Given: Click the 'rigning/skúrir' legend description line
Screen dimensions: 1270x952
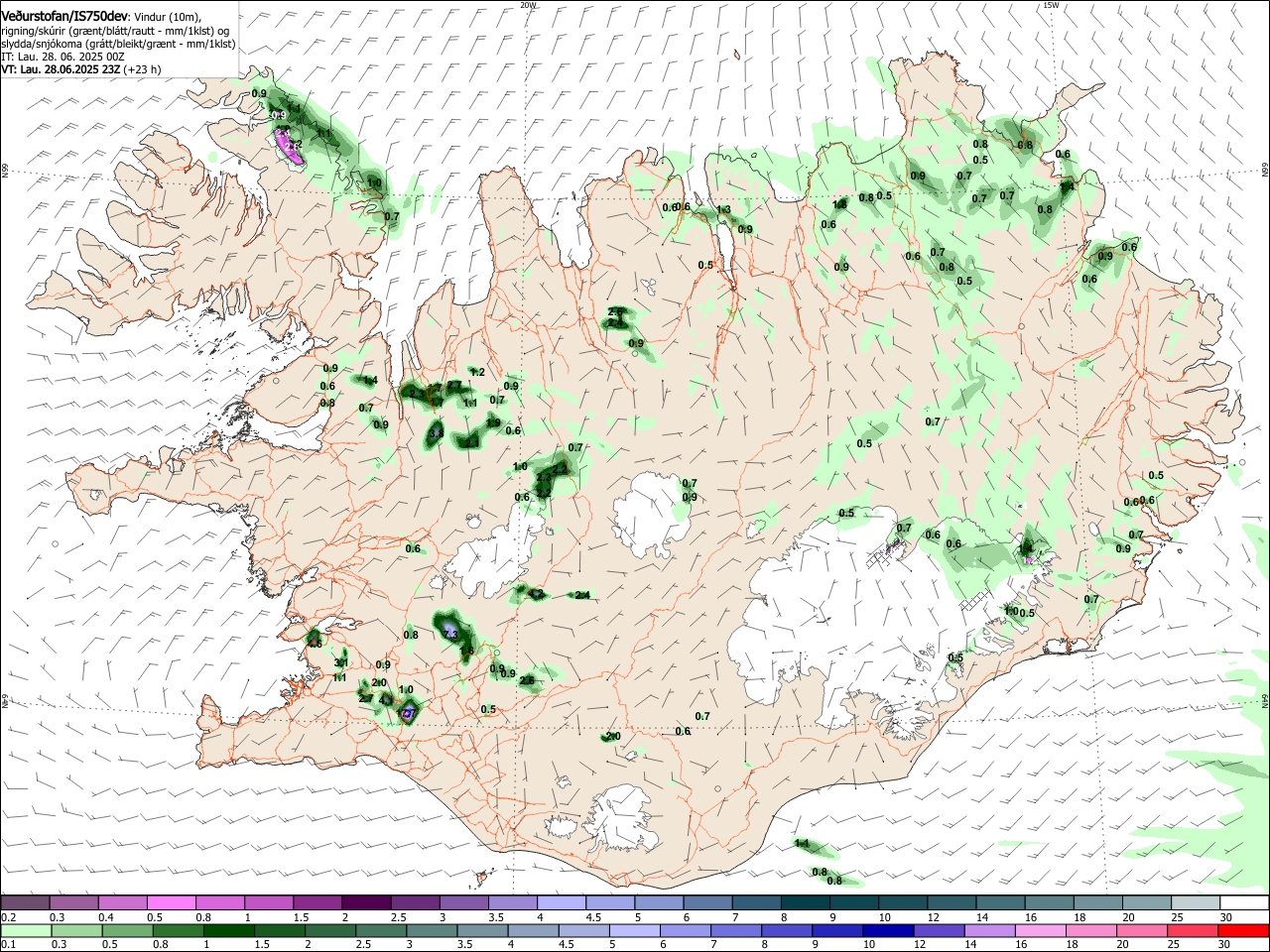Looking at the screenshot, I should tap(116, 31).
